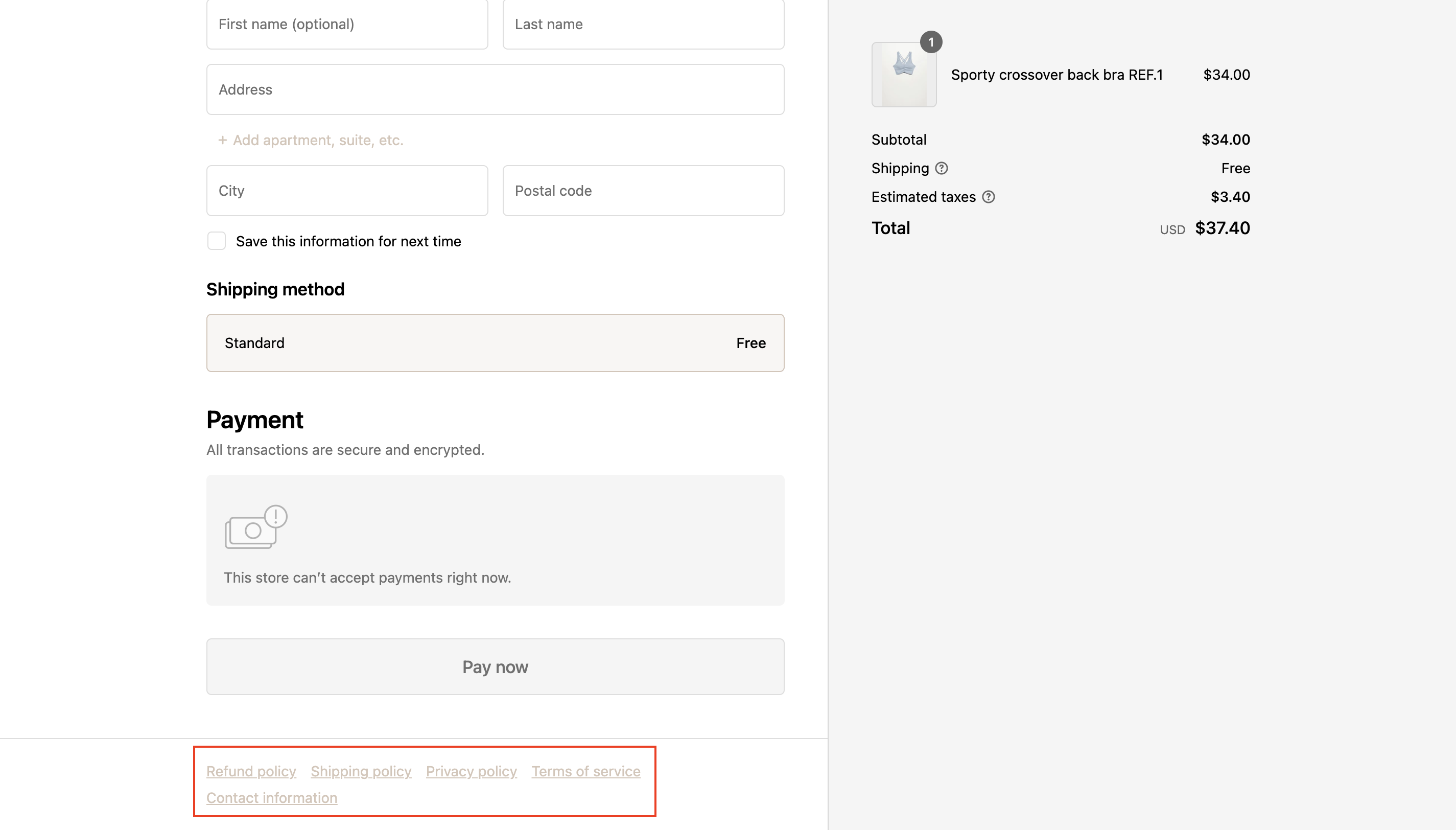Click the Estimated taxes help icon
The image size is (1456, 830).
[x=989, y=197]
